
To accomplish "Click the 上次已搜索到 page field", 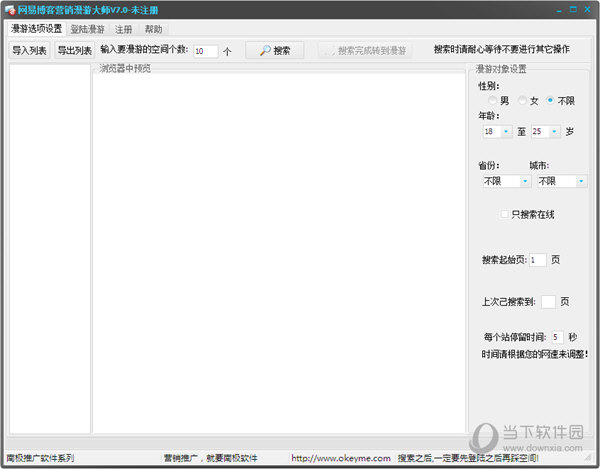I will [x=548, y=302].
